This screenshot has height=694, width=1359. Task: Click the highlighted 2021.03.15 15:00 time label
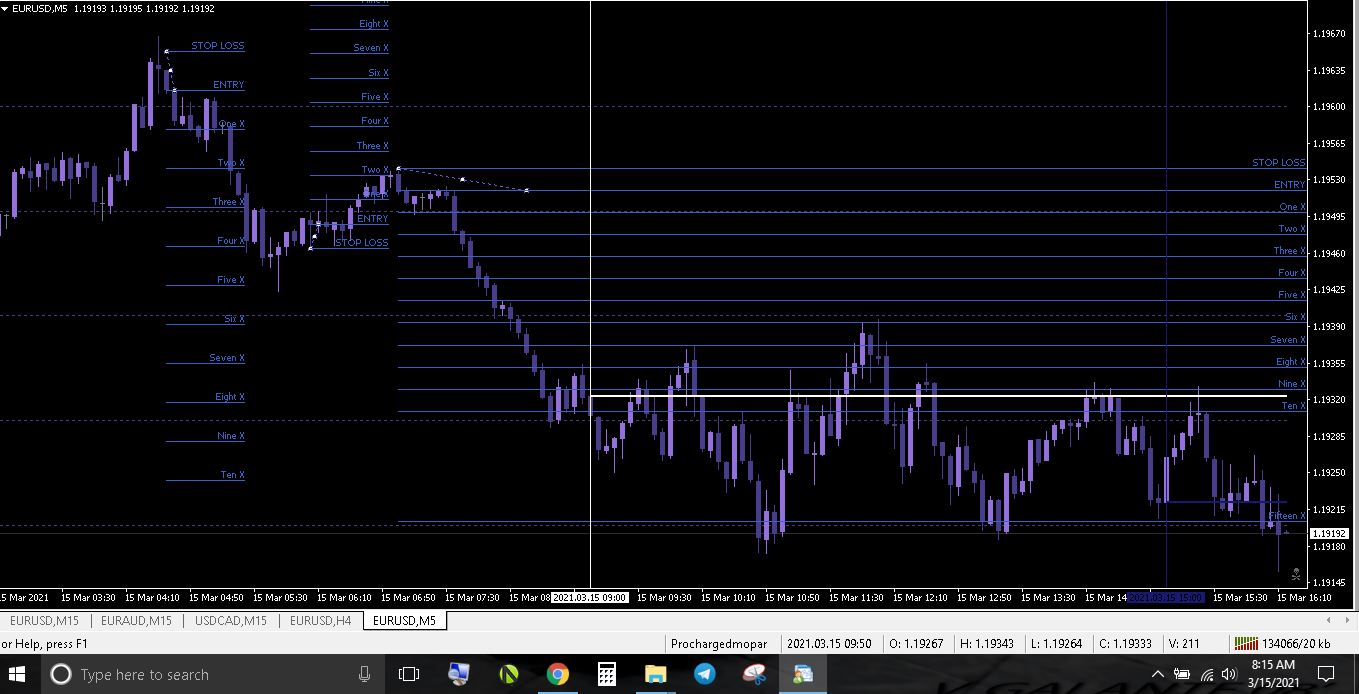[1166, 597]
